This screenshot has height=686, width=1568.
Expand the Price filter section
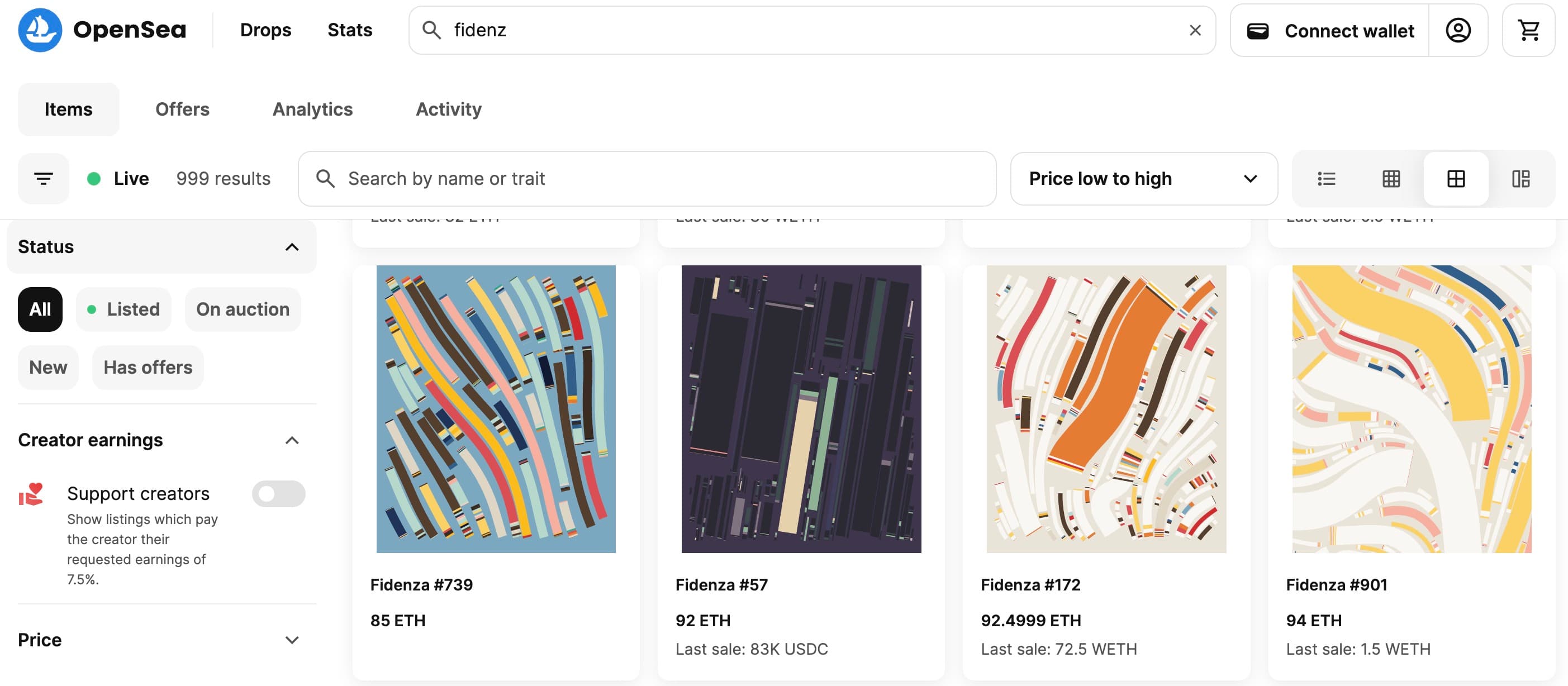point(292,640)
